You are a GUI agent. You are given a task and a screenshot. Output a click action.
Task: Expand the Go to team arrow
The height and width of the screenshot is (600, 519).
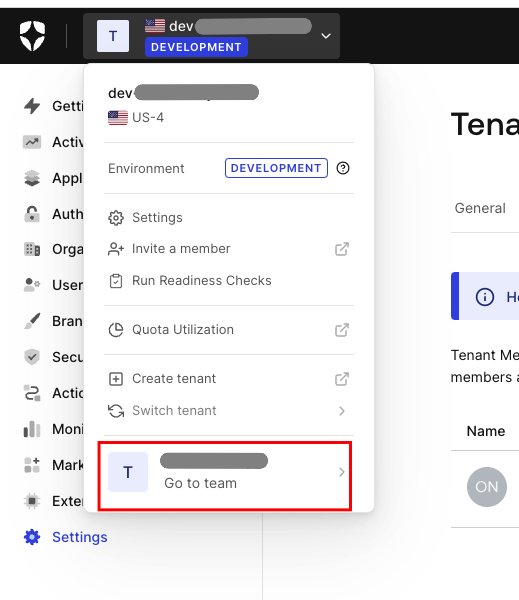coord(342,472)
